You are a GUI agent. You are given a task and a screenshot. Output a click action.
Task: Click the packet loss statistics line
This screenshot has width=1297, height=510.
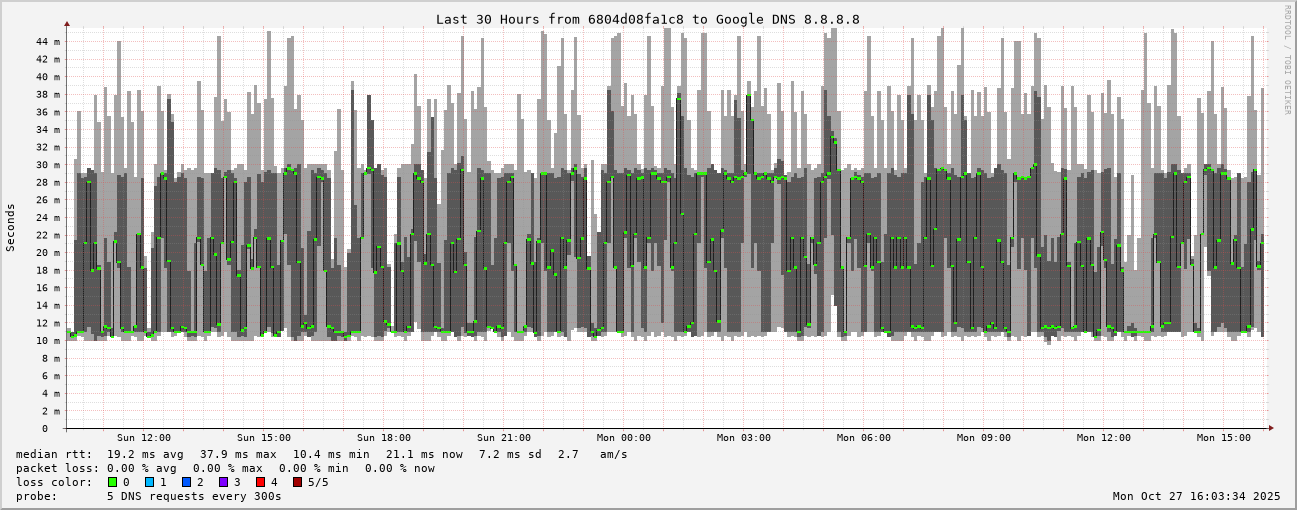click(225, 468)
